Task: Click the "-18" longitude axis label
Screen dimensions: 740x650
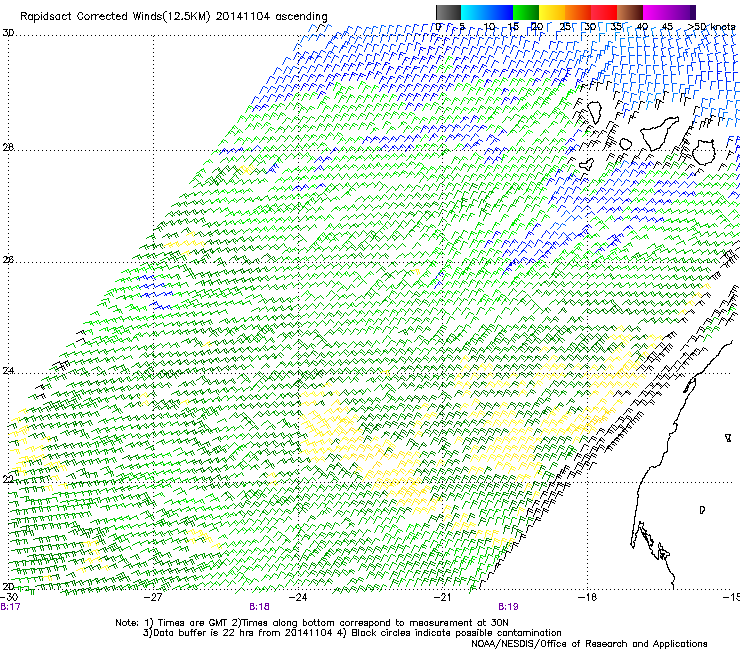Action: pyautogui.click(x=588, y=597)
